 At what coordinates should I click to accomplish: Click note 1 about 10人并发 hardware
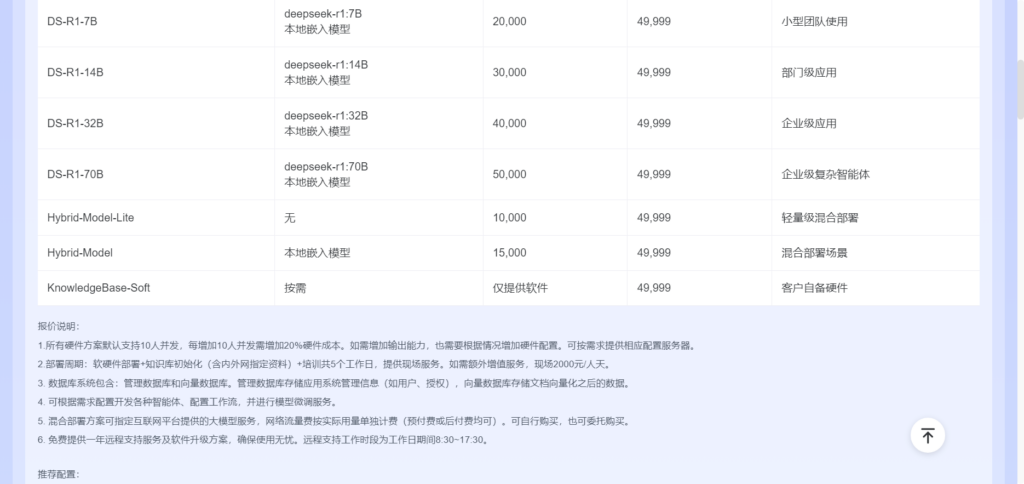pyautogui.click(x=366, y=346)
